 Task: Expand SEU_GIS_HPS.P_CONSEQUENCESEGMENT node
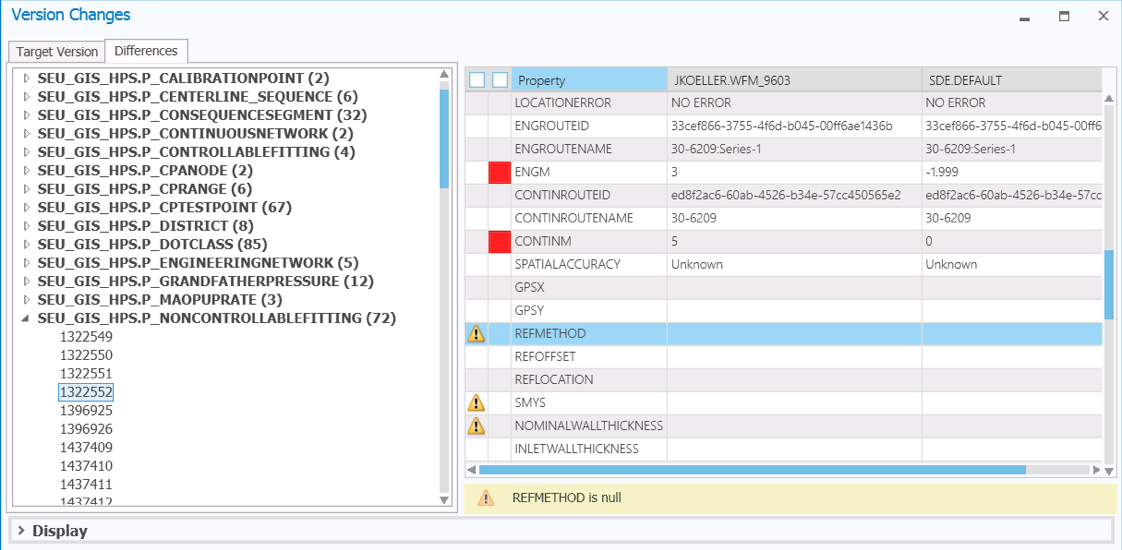27,114
